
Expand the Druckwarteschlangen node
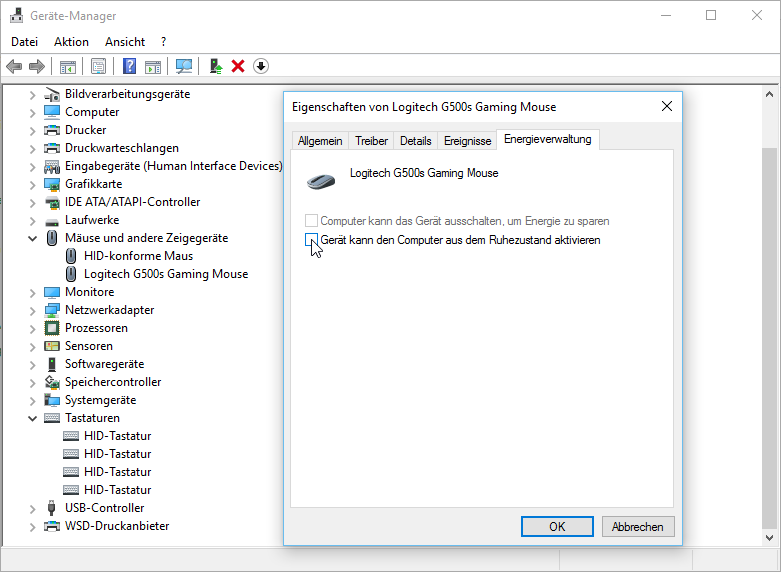32,148
